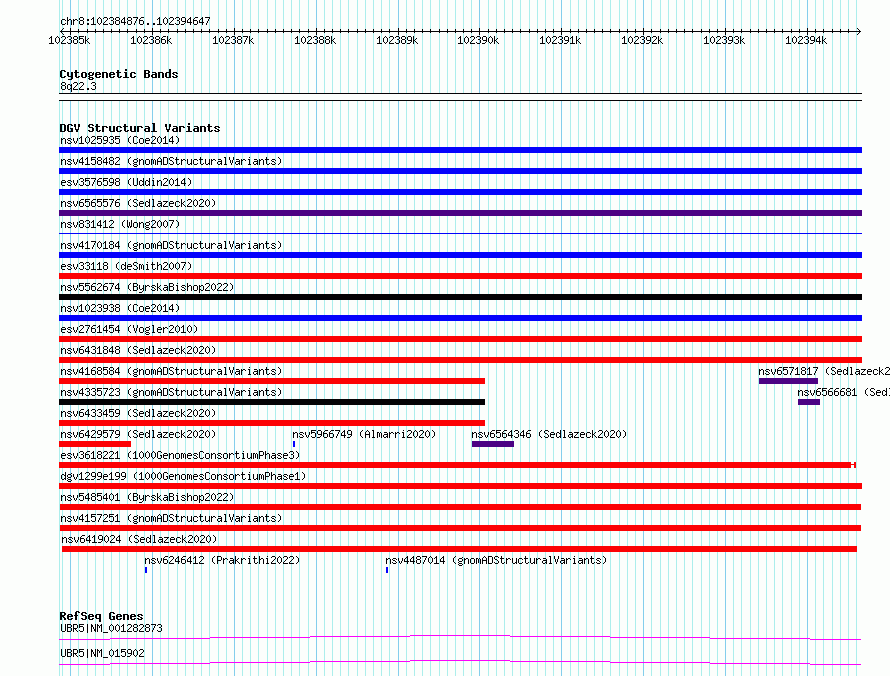This screenshot has width=890, height=676.
Task: Click the black bar under nsv5562674
Action: 460,297
